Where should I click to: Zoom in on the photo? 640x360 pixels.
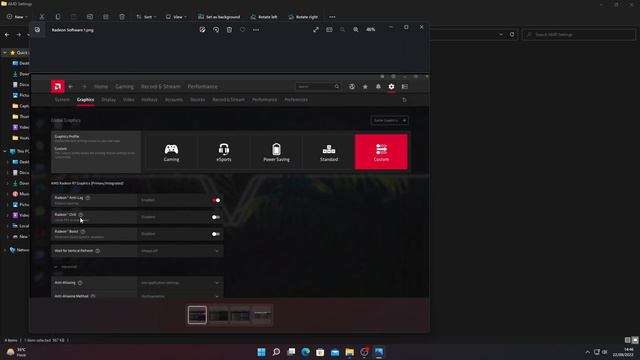(x=356, y=30)
